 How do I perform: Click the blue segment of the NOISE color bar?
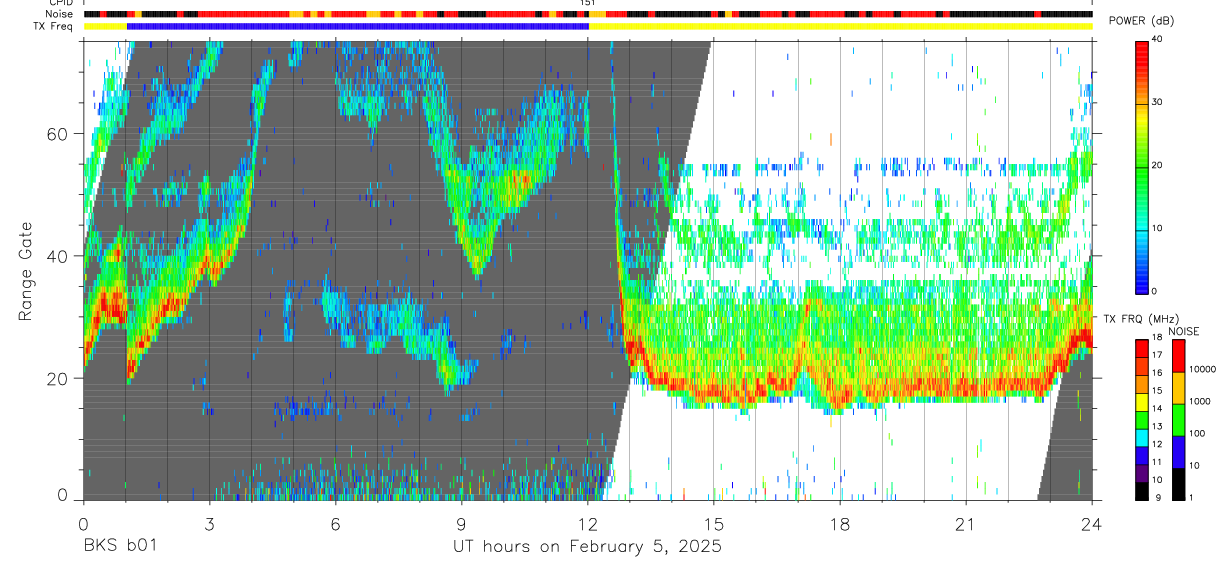1178,452
